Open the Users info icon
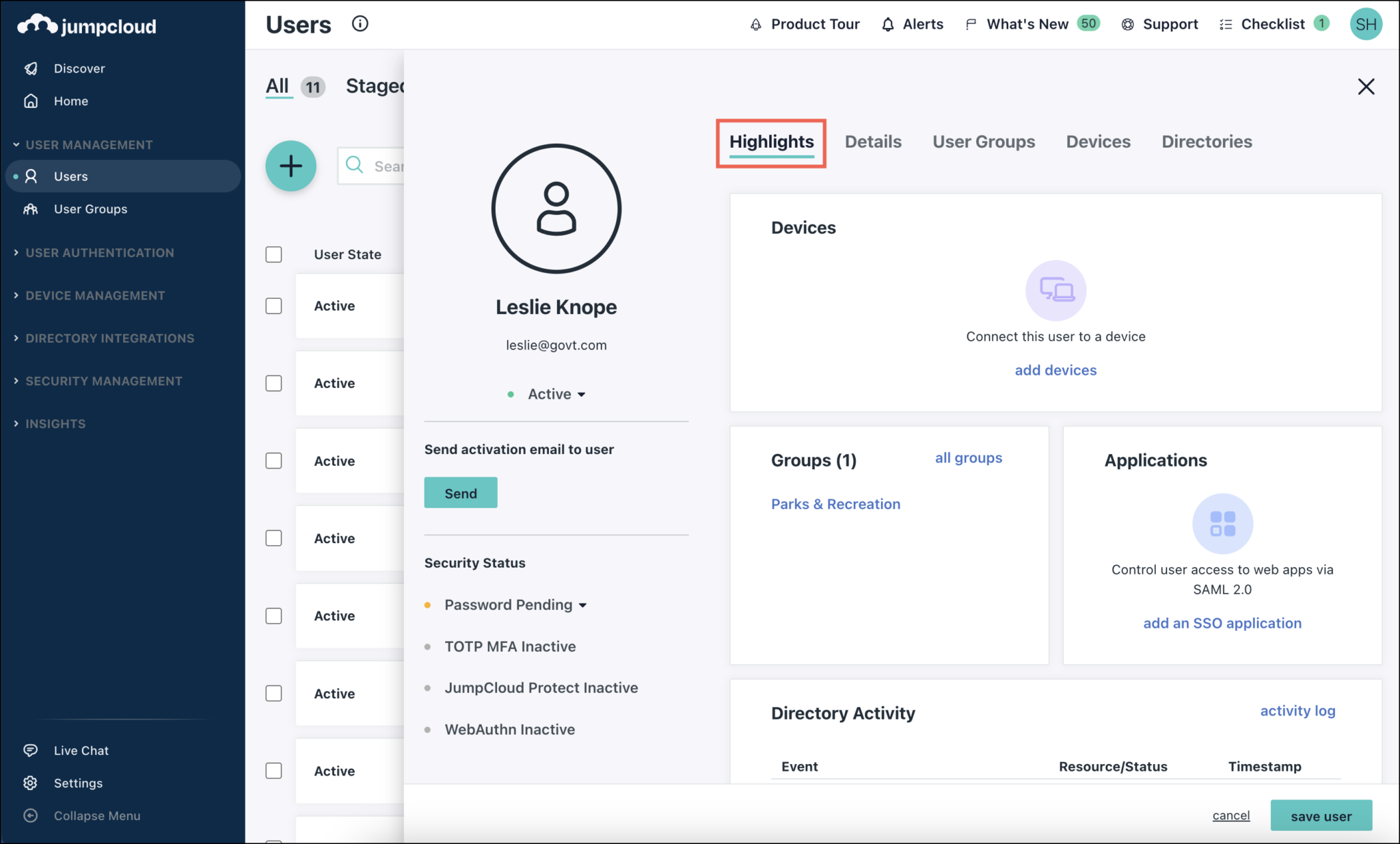 coord(360,24)
